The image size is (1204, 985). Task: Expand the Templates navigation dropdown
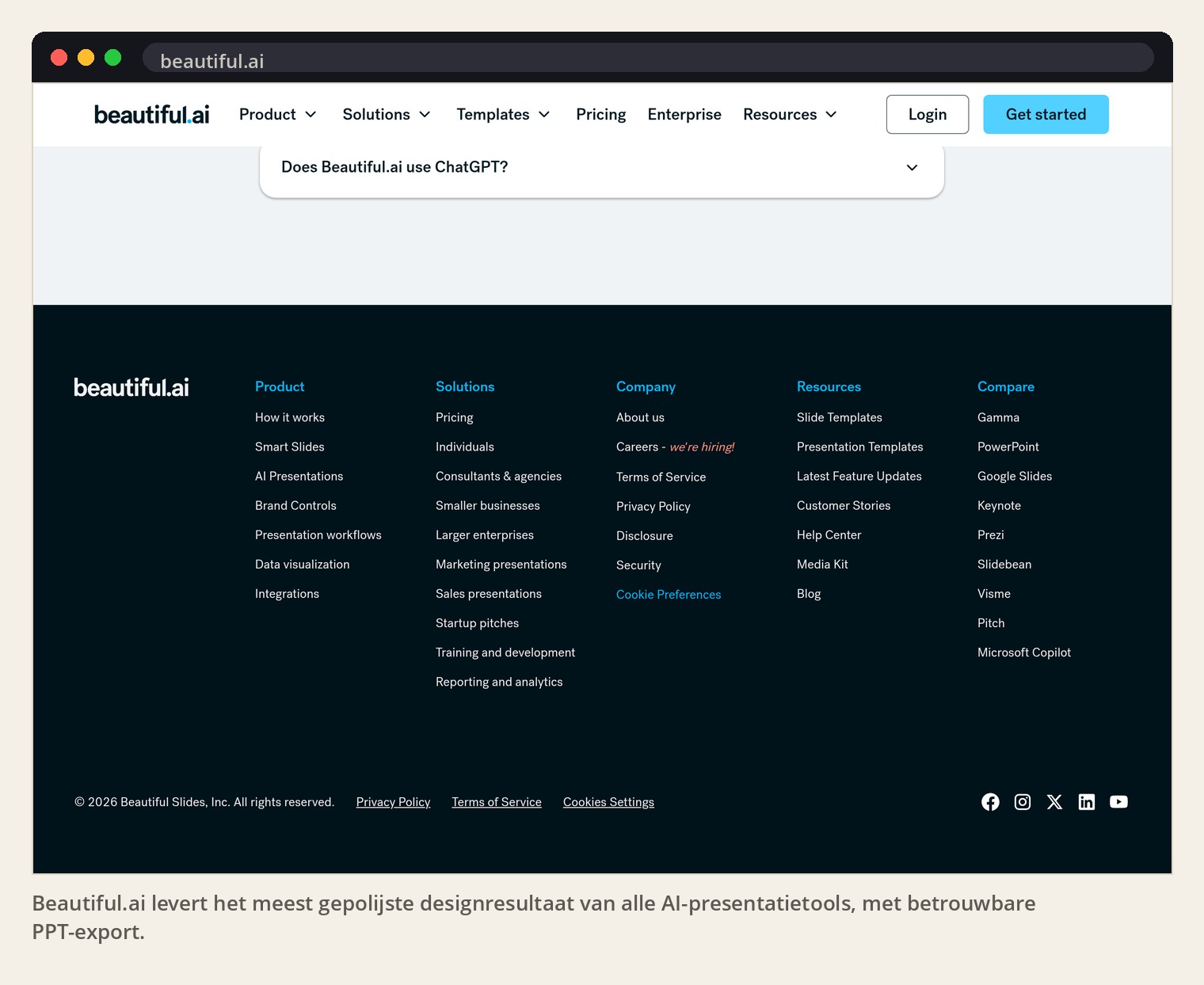pyautogui.click(x=503, y=115)
